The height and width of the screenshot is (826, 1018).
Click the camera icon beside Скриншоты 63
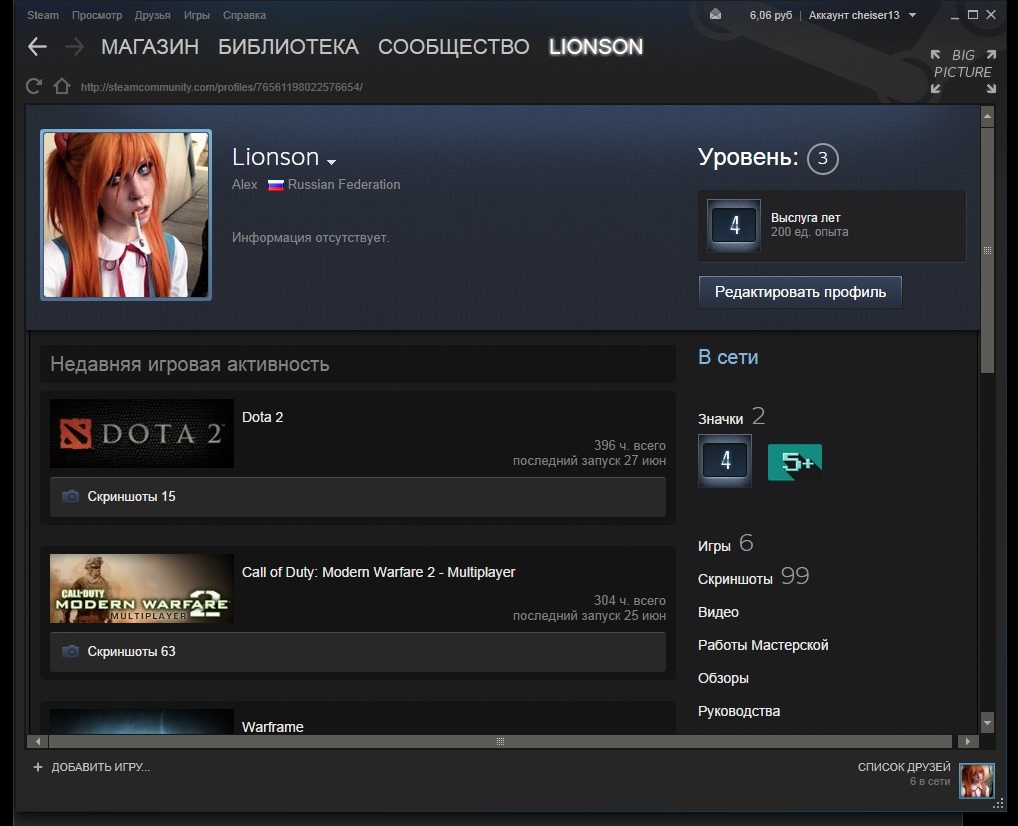pos(70,651)
